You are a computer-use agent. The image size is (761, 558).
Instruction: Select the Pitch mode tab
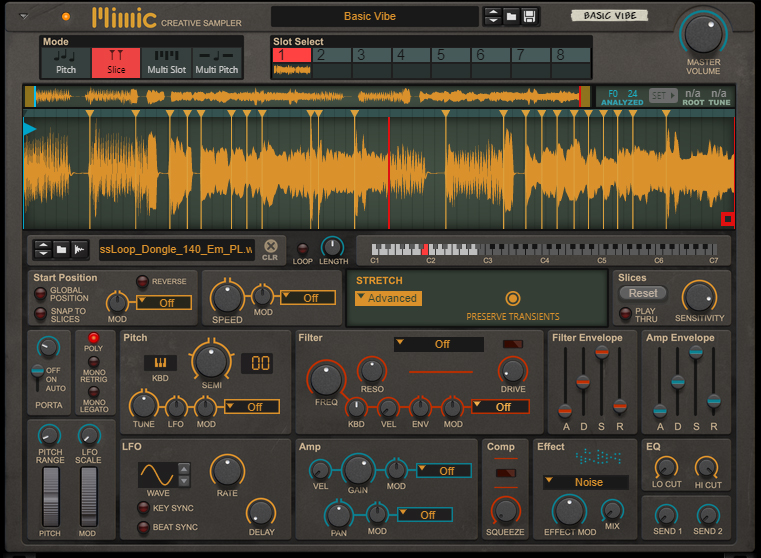65,63
